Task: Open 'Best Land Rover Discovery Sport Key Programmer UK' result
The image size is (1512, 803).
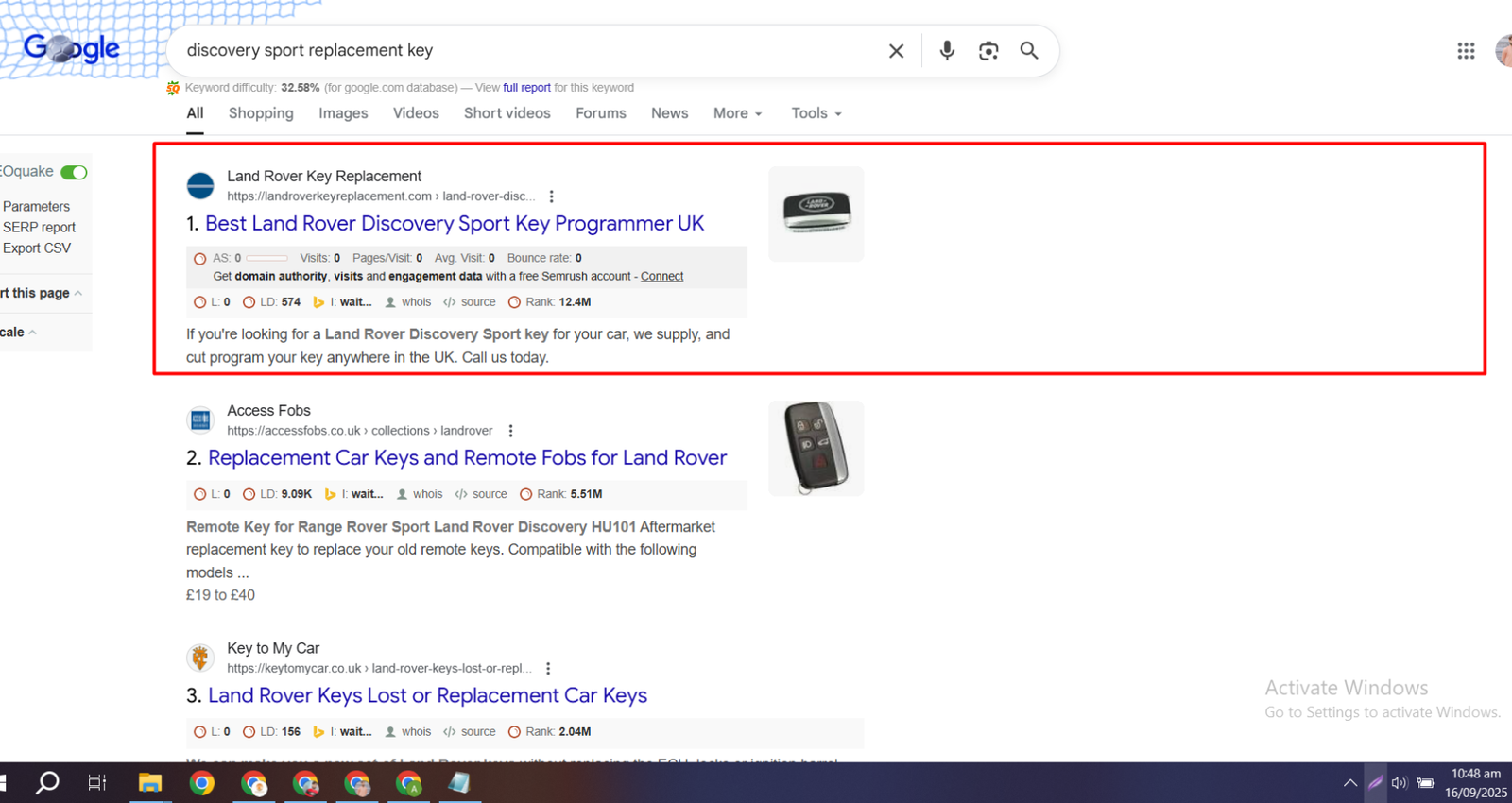Action: point(454,224)
